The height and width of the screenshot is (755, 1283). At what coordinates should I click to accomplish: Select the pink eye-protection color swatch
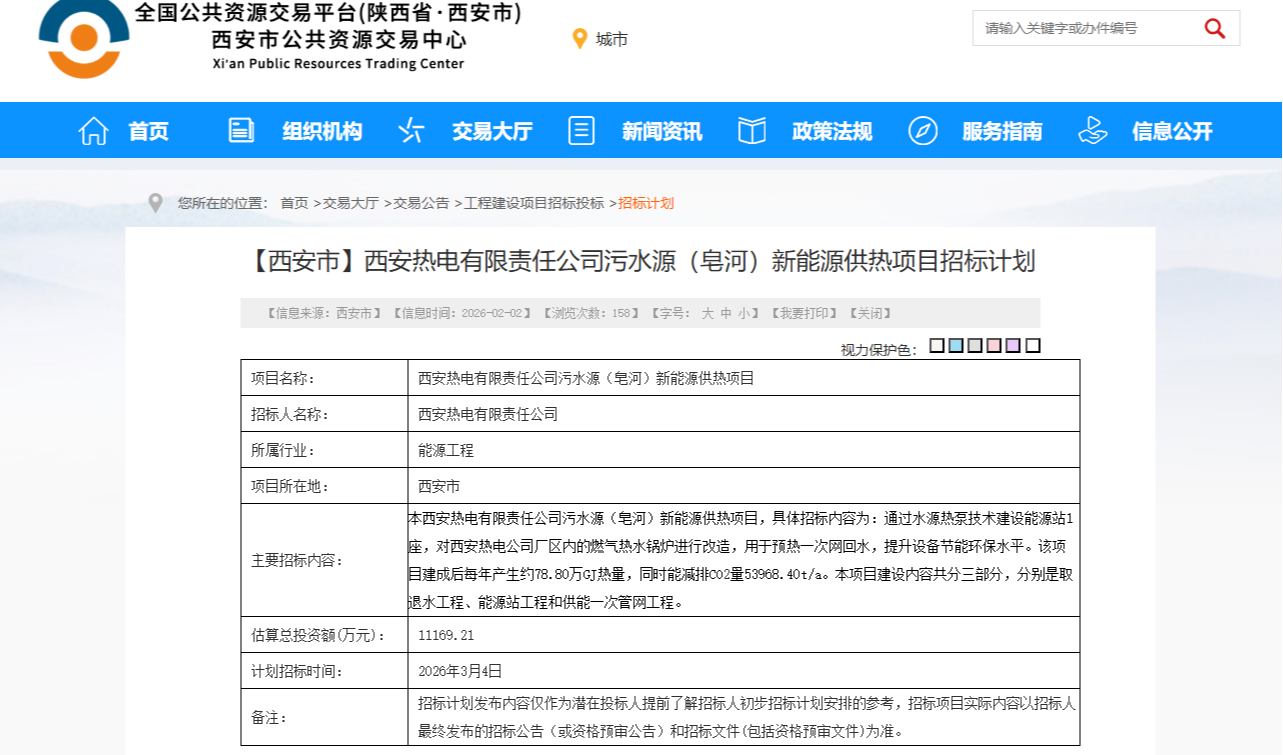[x=994, y=346]
